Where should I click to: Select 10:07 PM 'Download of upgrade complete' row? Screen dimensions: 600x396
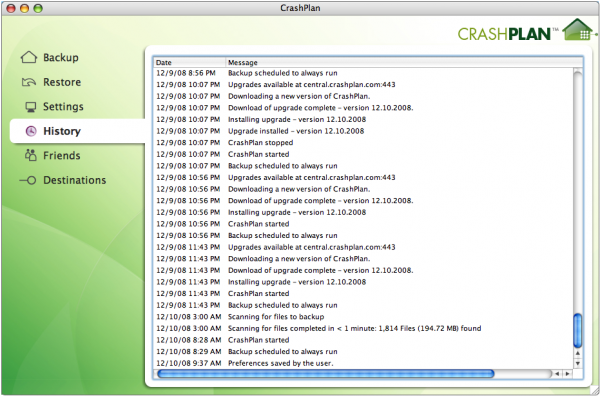pos(364,108)
